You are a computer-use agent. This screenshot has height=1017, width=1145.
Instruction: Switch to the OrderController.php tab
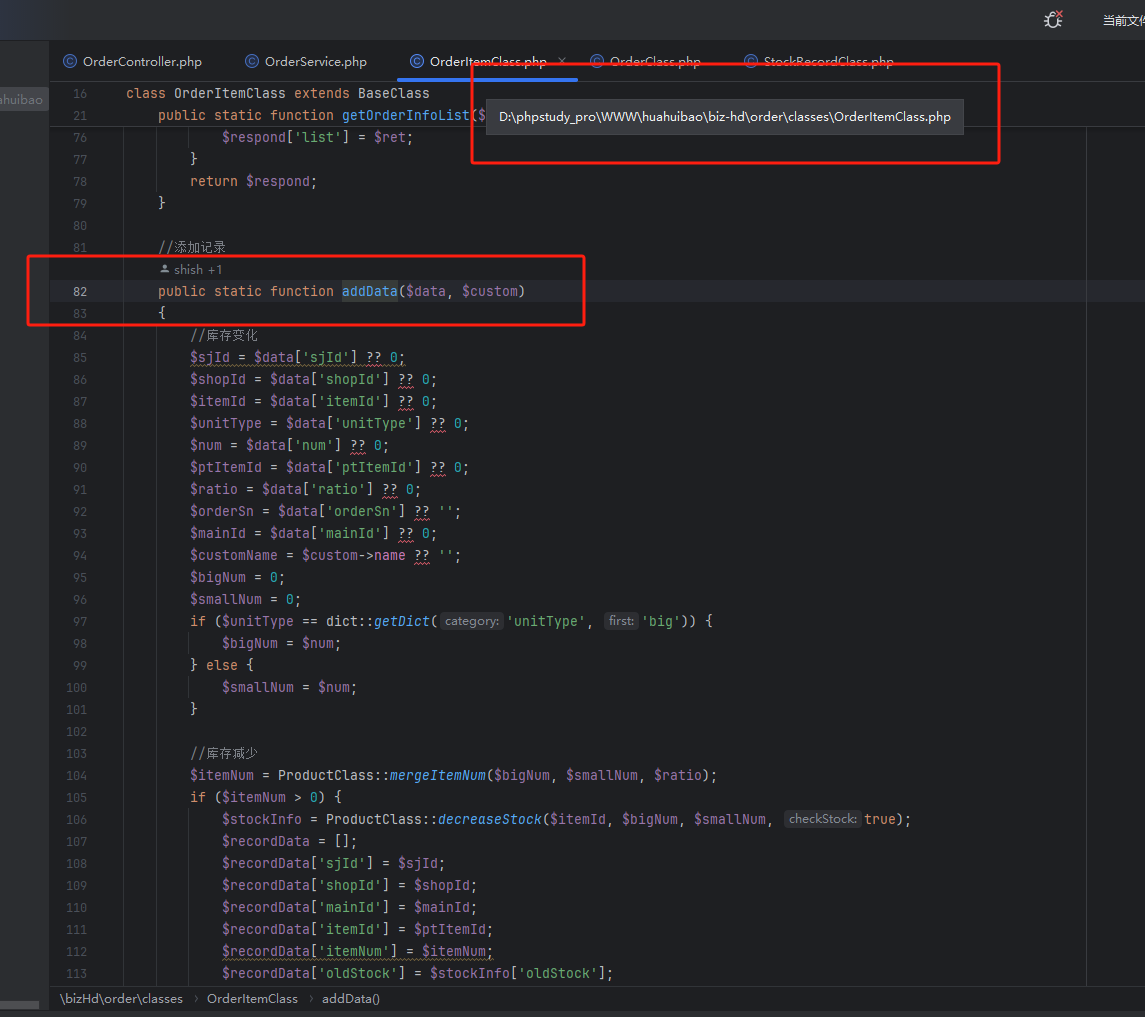[132, 61]
